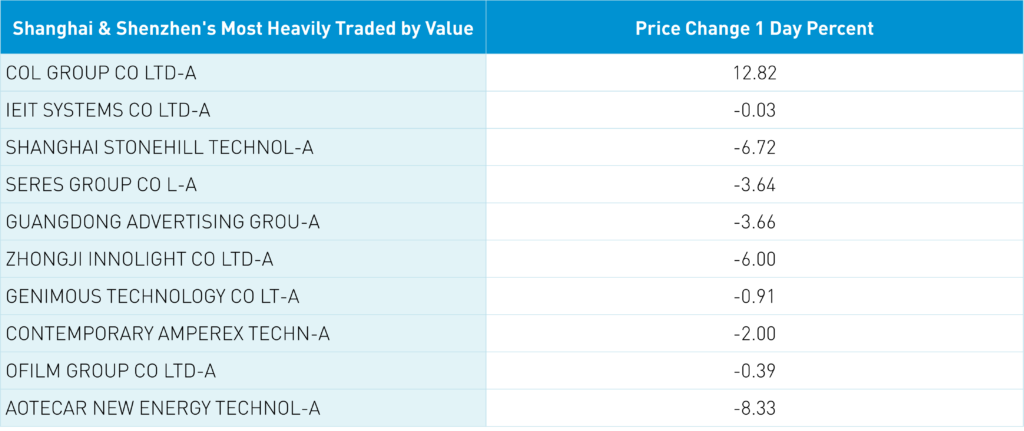Image resolution: width=1024 pixels, height=431 pixels.
Task: Select the -2.00 price change cell
Action: point(754,334)
